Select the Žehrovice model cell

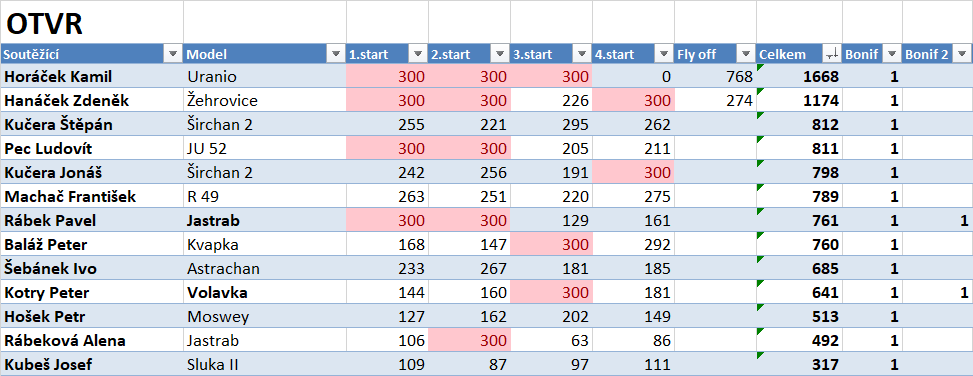265,101
